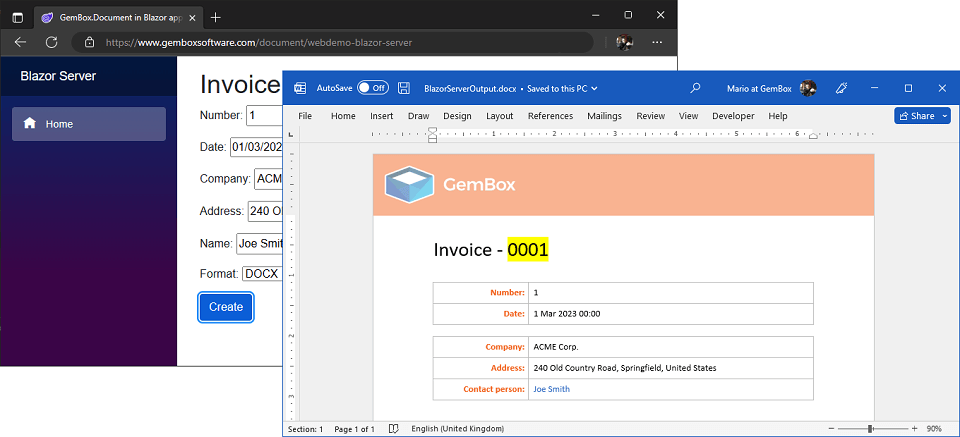Toggle the AutoSave switch
Screen dimensions: 960x437
point(372,88)
